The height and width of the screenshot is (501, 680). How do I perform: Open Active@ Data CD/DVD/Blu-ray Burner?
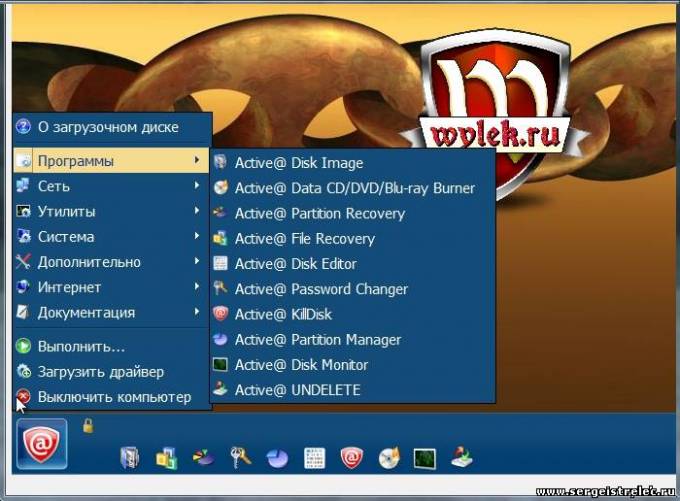(353, 188)
